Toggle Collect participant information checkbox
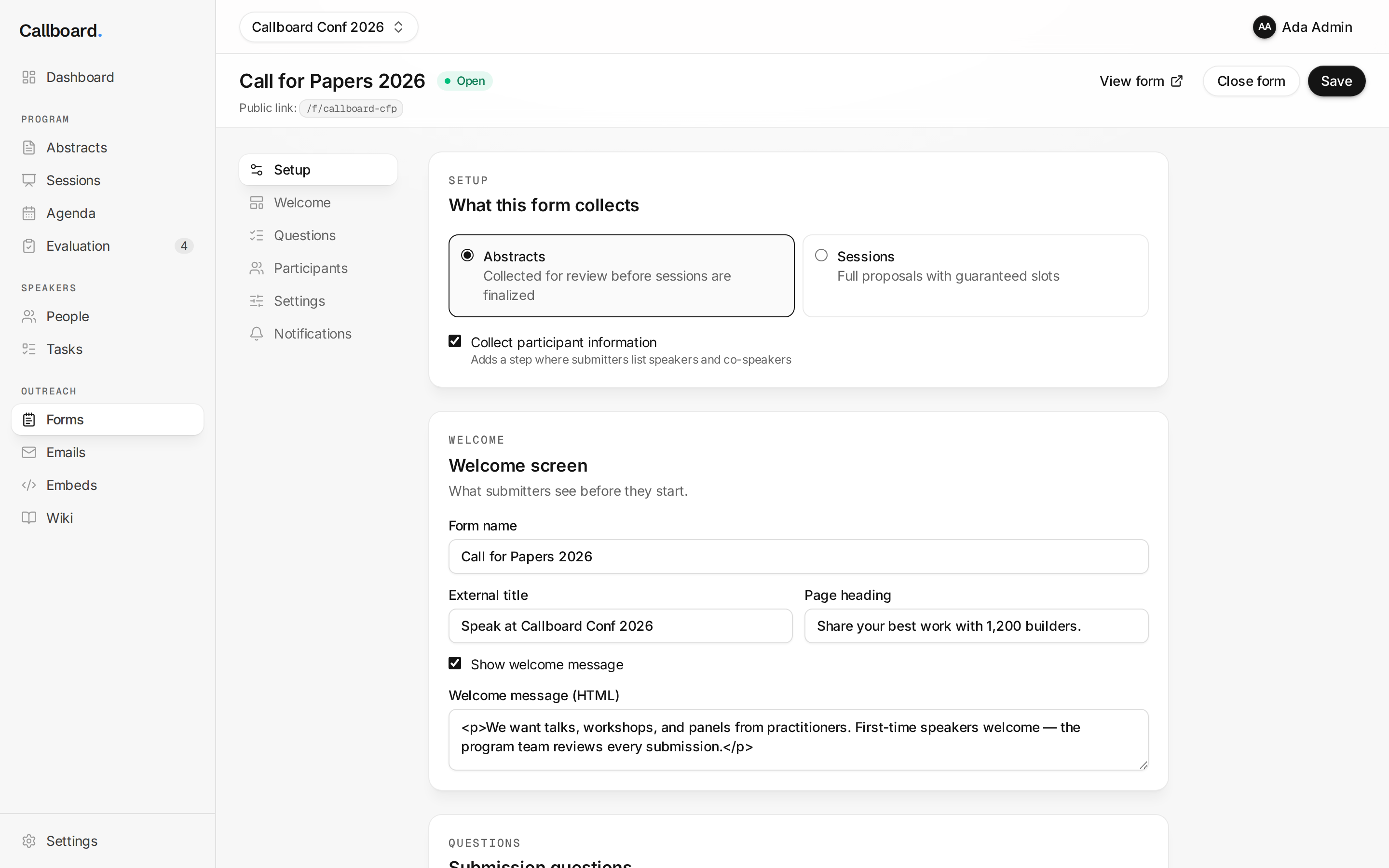1389x868 pixels. coord(455,341)
